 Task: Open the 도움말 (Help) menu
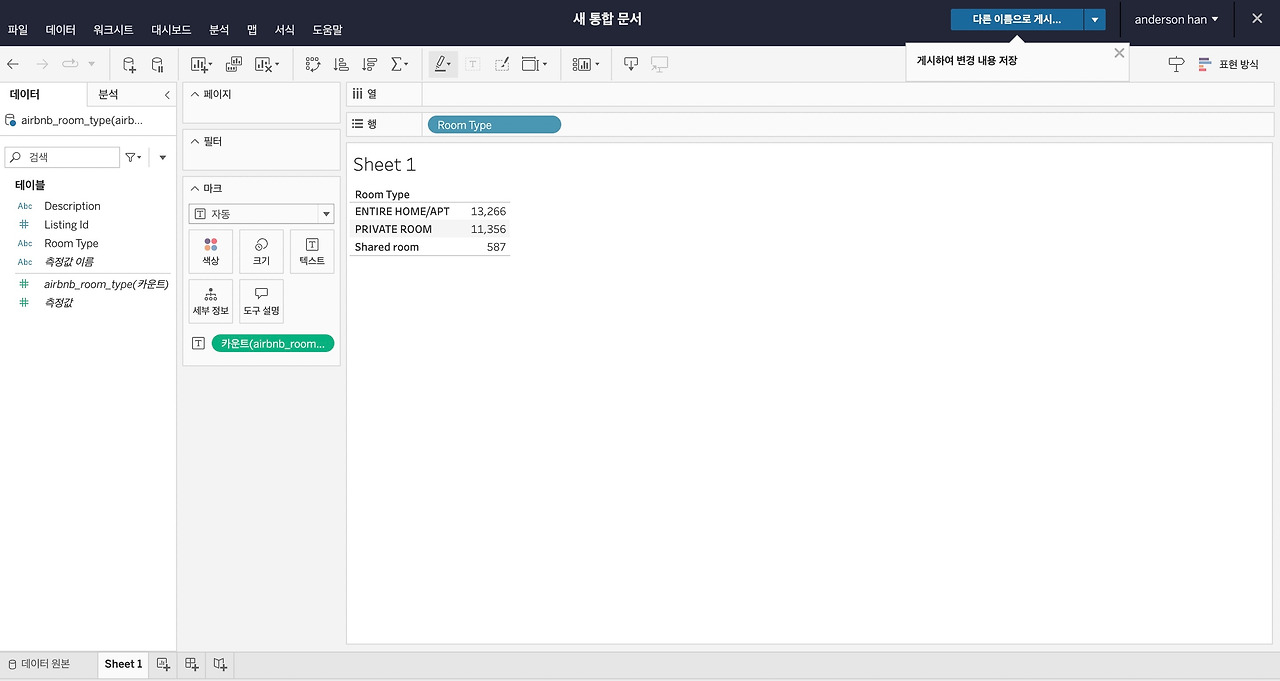(x=327, y=30)
